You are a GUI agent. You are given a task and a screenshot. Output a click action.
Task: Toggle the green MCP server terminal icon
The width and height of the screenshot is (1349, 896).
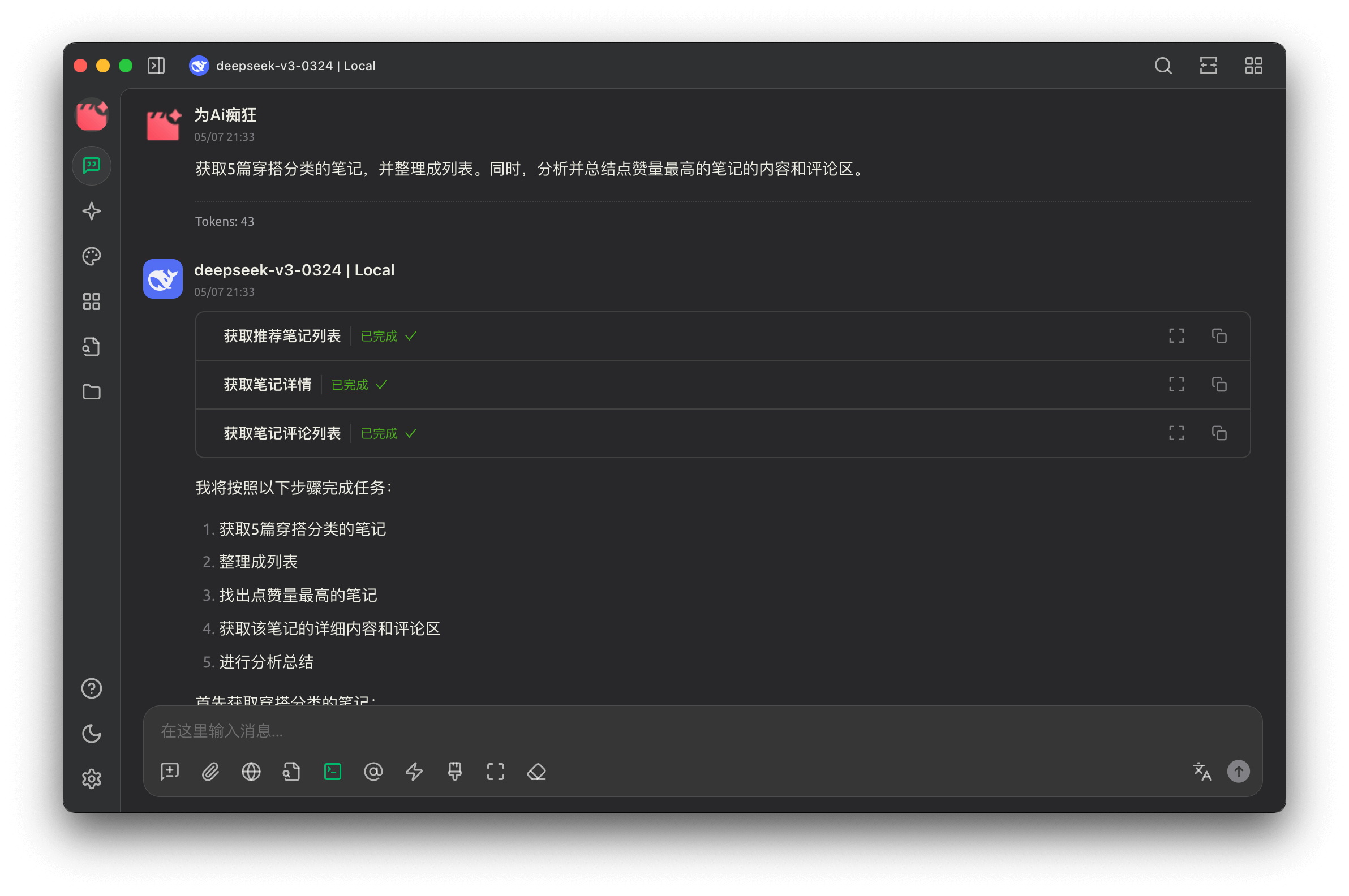[333, 772]
